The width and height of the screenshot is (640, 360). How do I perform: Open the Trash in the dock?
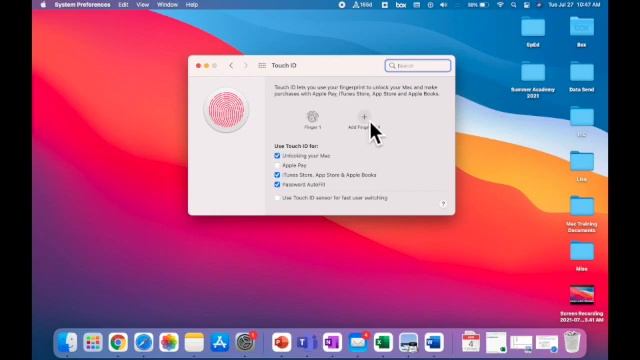click(x=572, y=342)
